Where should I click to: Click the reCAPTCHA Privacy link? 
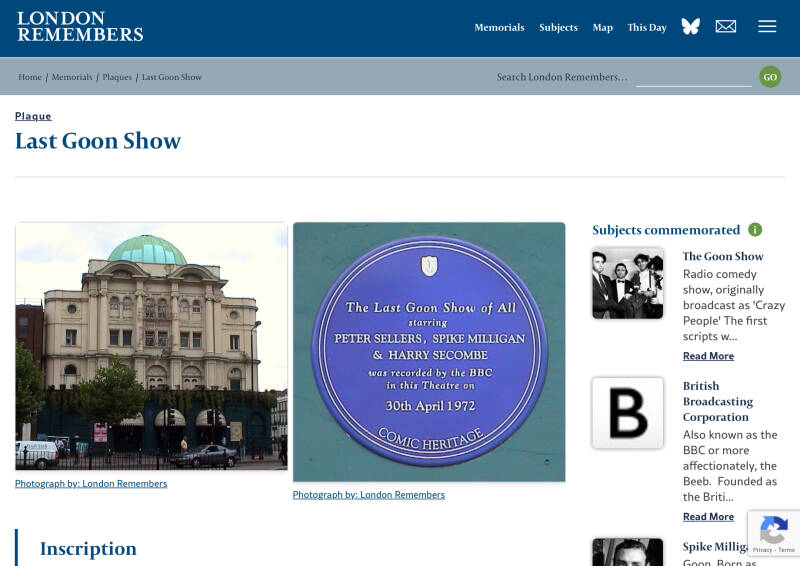(x=762, y=550)
